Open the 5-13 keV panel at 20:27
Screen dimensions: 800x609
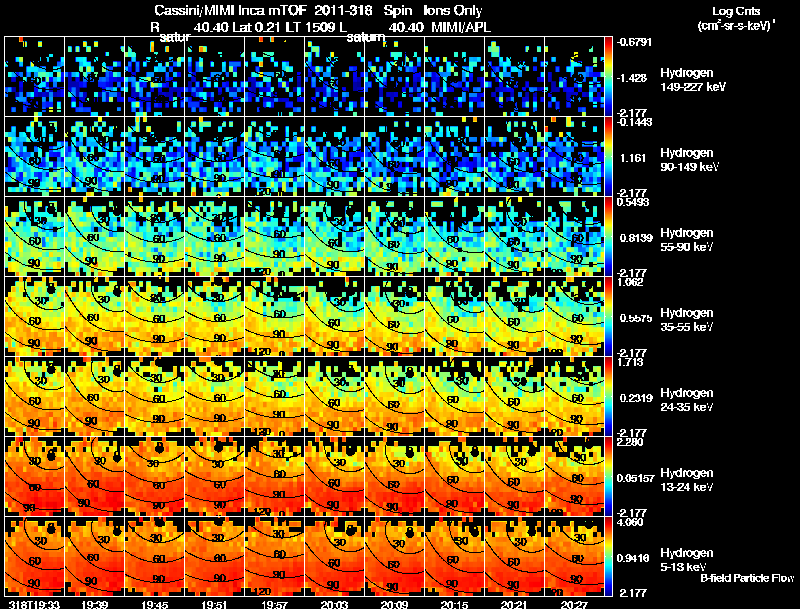[x=576, y=557]
